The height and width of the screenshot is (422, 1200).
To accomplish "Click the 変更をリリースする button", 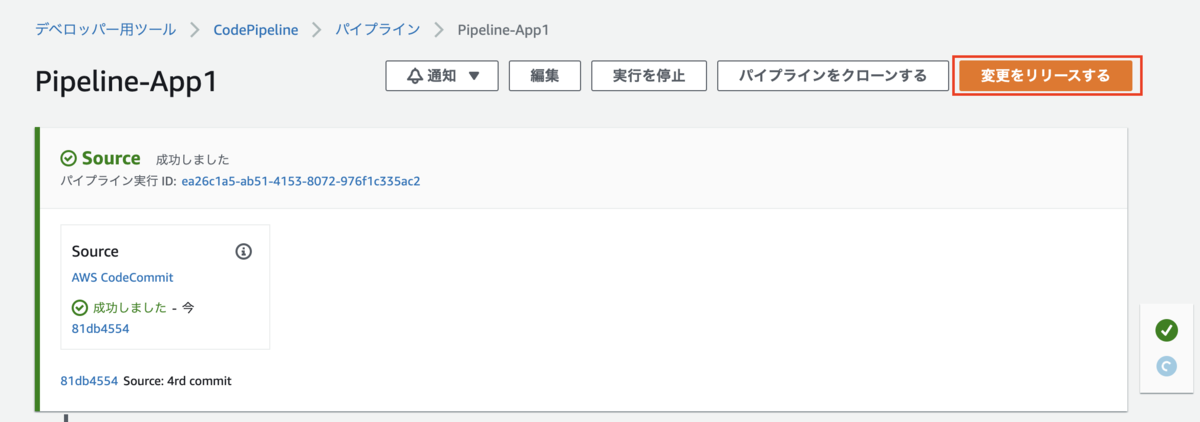I will coord(1045,76).
